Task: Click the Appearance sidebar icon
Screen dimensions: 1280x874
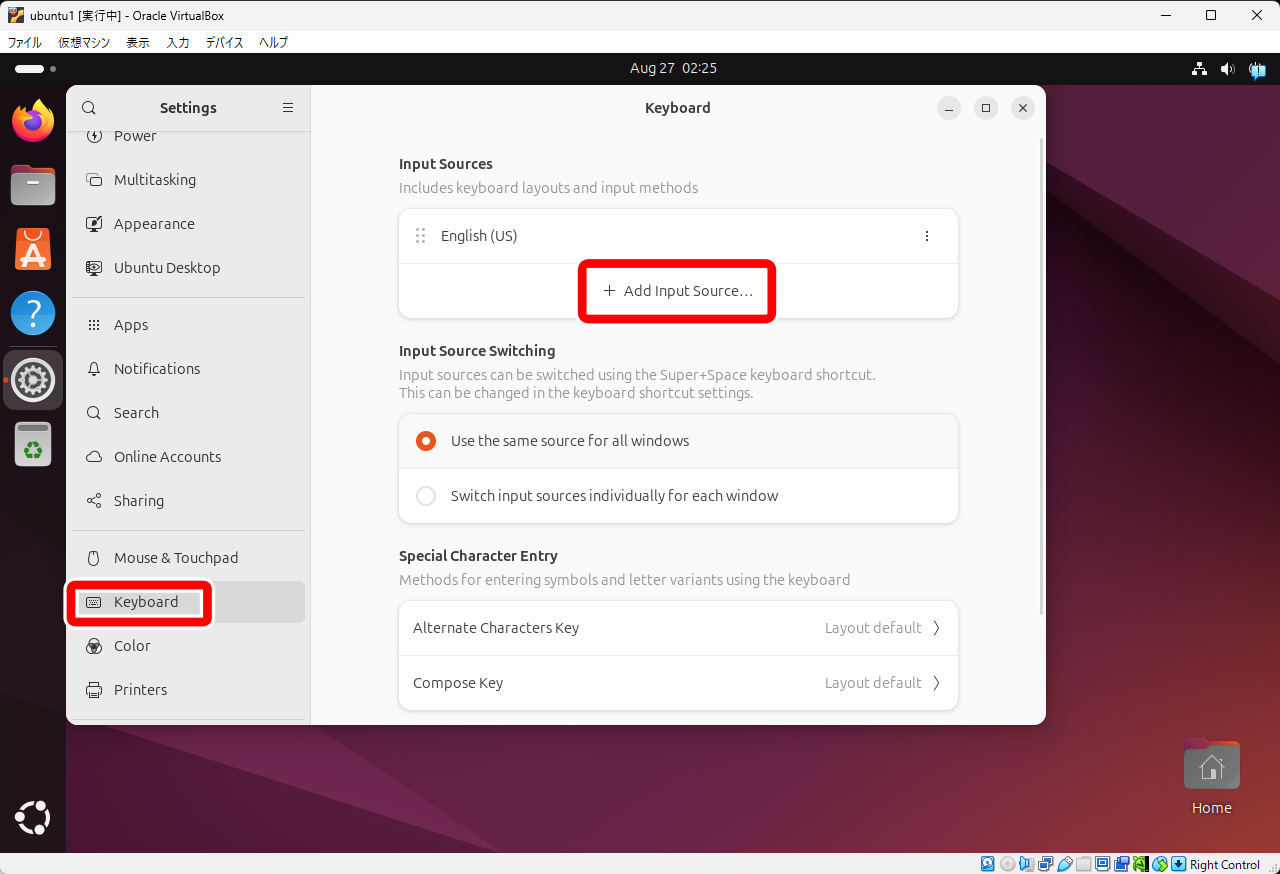Action: [x=94, y=224]
